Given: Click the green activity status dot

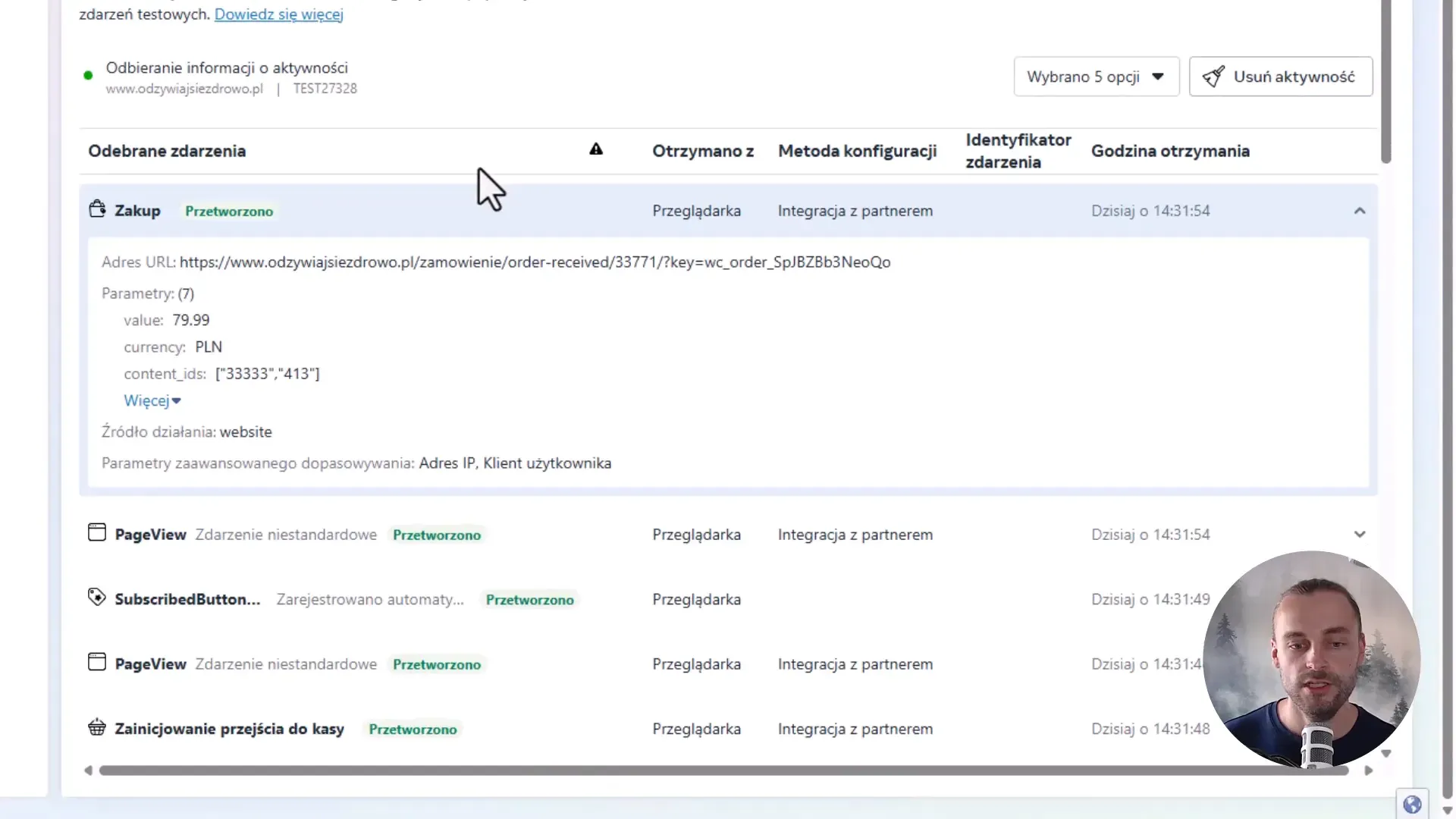Looking at the screenshot, I should point(88,75).
